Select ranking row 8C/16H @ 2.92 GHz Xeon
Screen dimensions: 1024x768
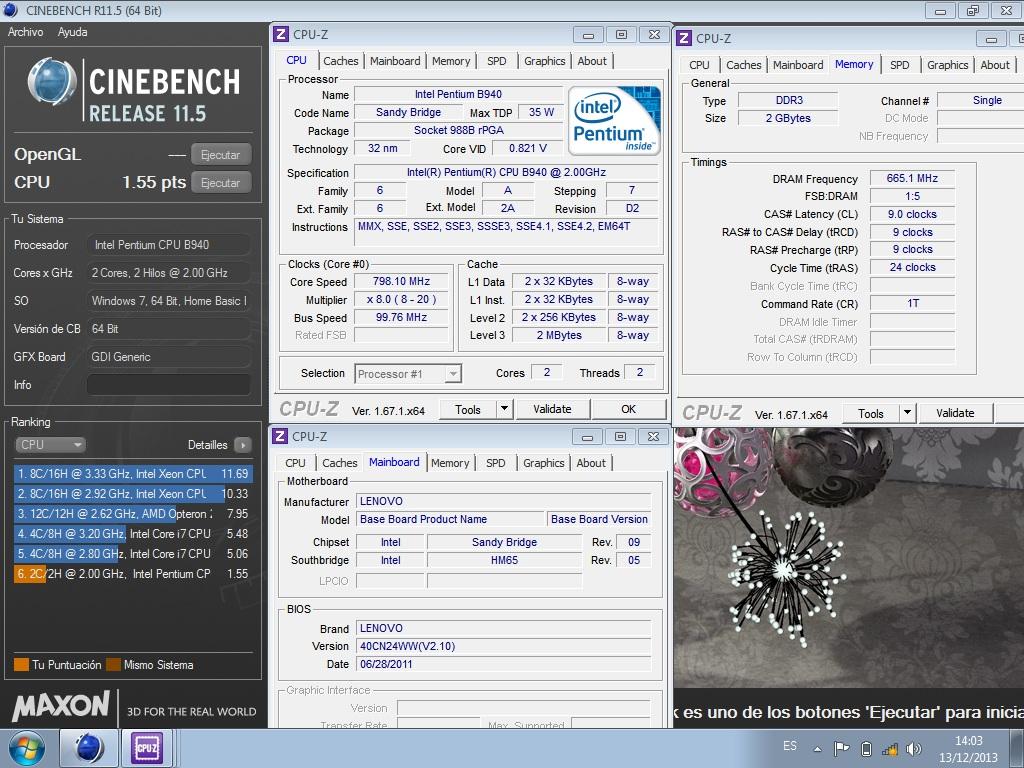[133, 494]
